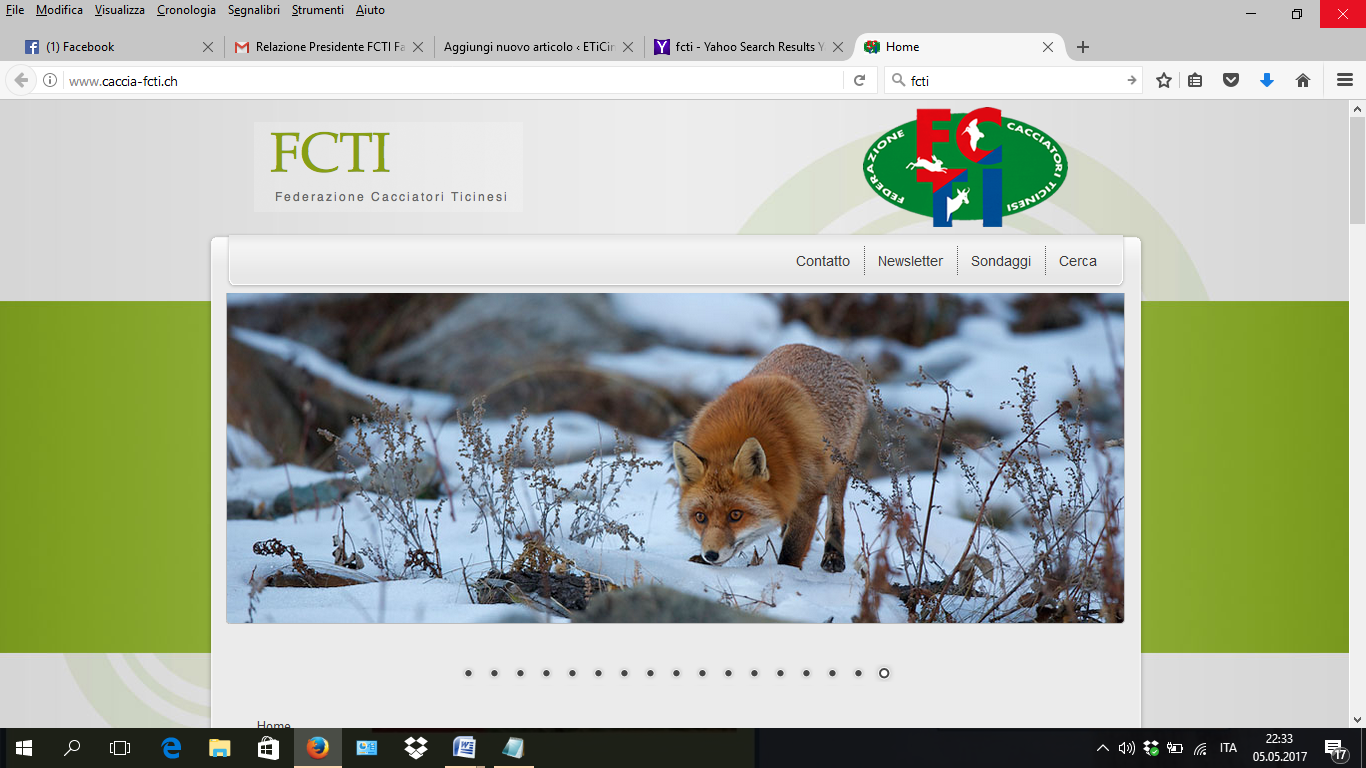Screen dimensions: 1366x768
Task: Go to Firefox home page icon
Action: [1303, 81]
